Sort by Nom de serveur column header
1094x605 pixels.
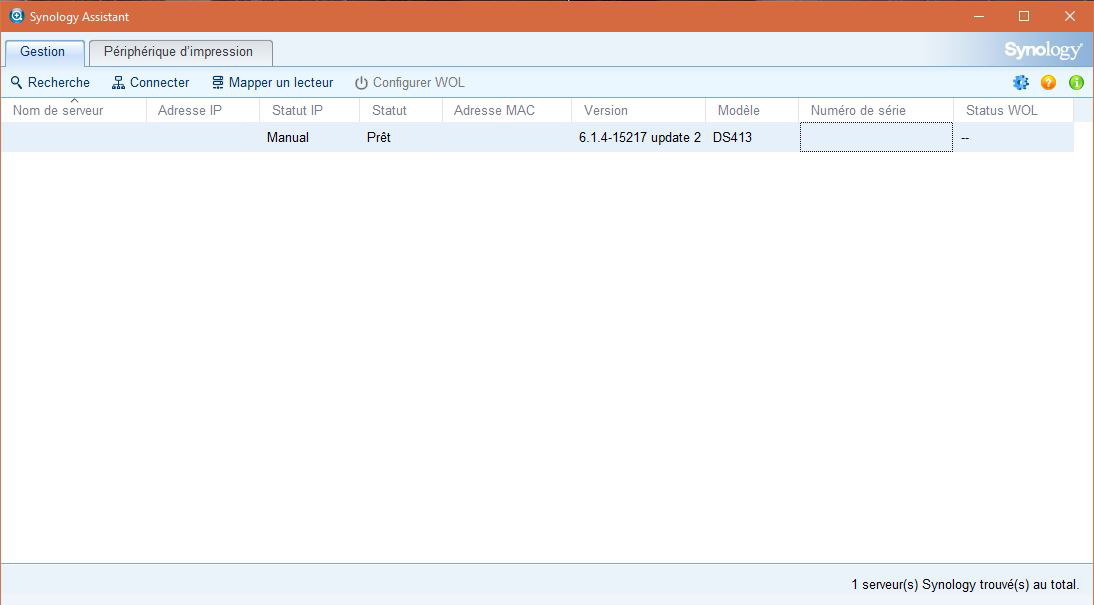[74, 110]
